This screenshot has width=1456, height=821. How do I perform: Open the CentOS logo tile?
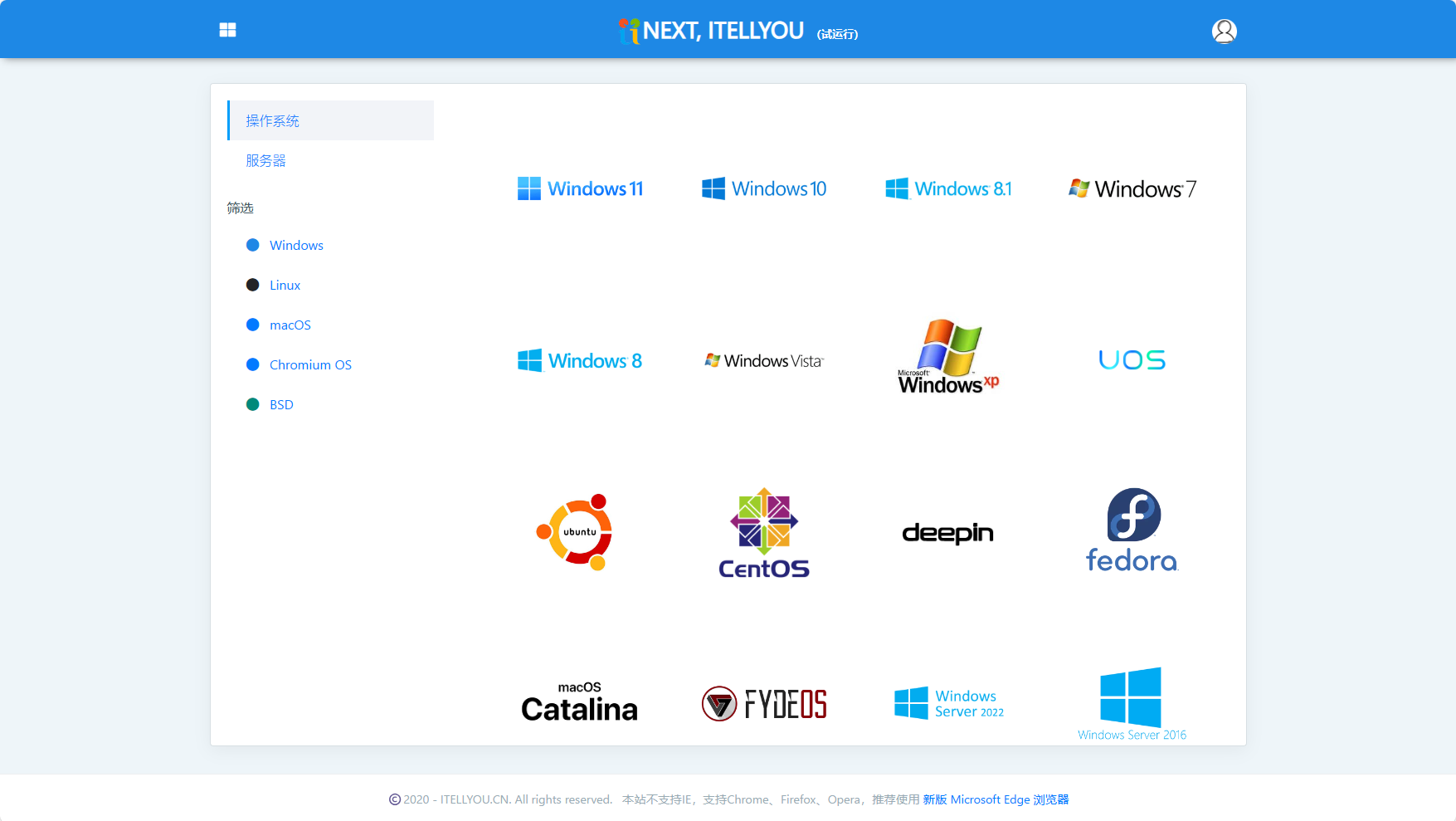pos(763,533)
